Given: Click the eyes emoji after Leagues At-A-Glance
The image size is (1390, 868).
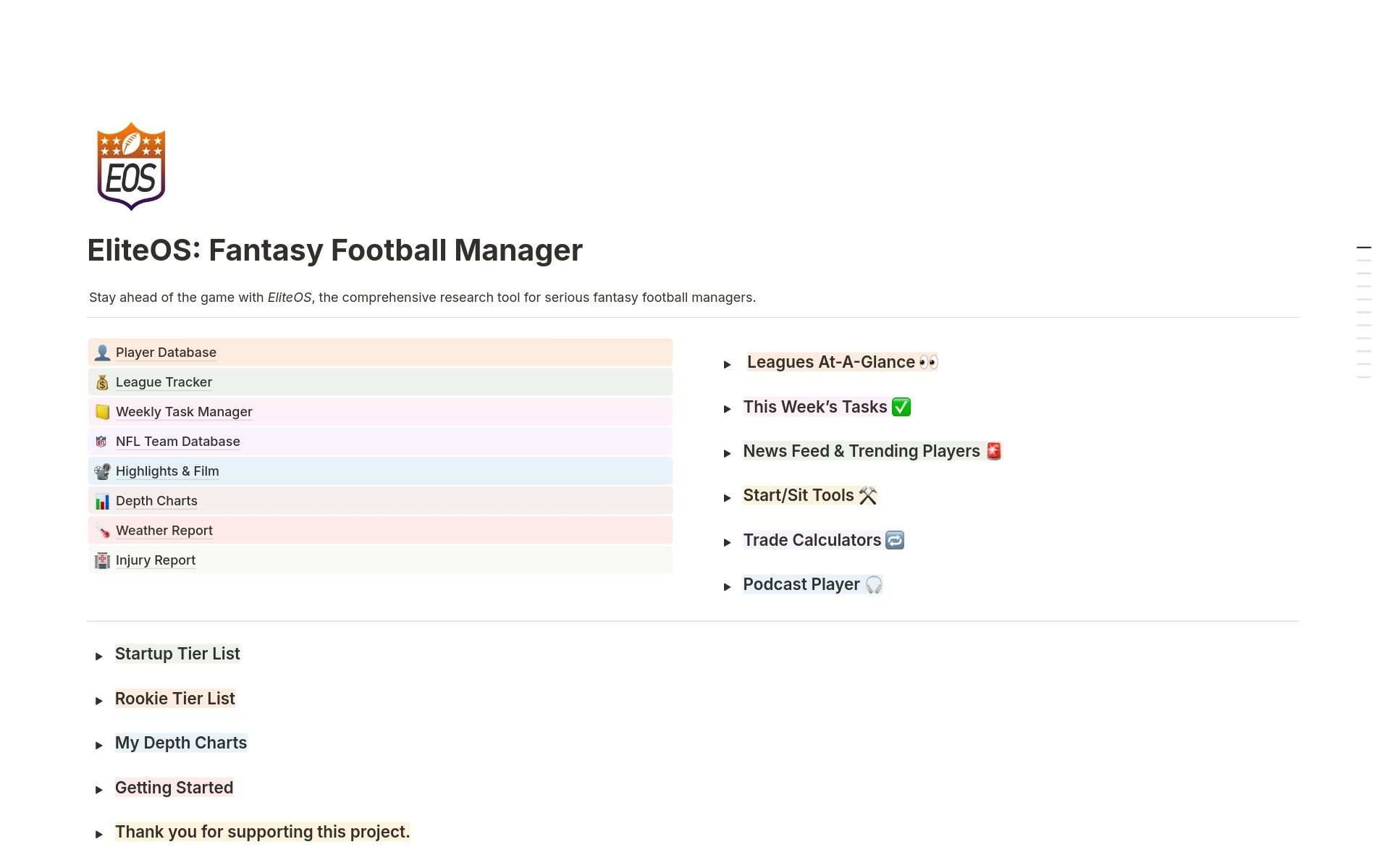Looking at the screenshot, I should (x=928, y=362).
